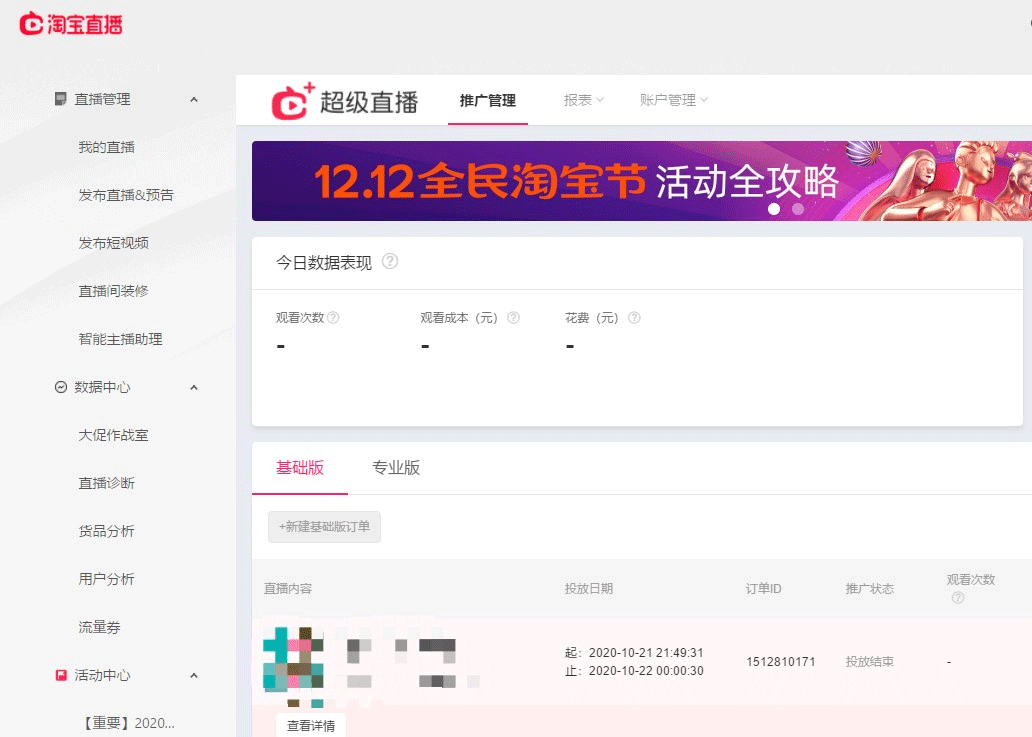1032x737 pixels.
Task: Click help icon under 观看次数 column header
Action: click(x=957, y=598)
